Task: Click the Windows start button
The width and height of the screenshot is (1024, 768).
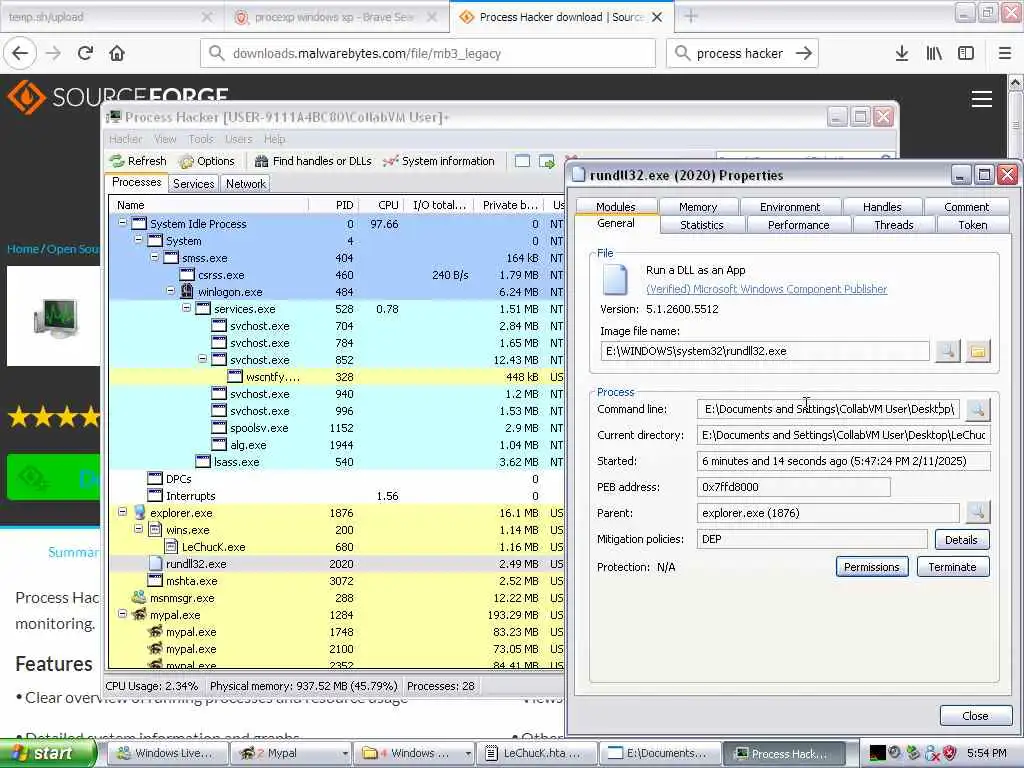Action: click(46, 754)
